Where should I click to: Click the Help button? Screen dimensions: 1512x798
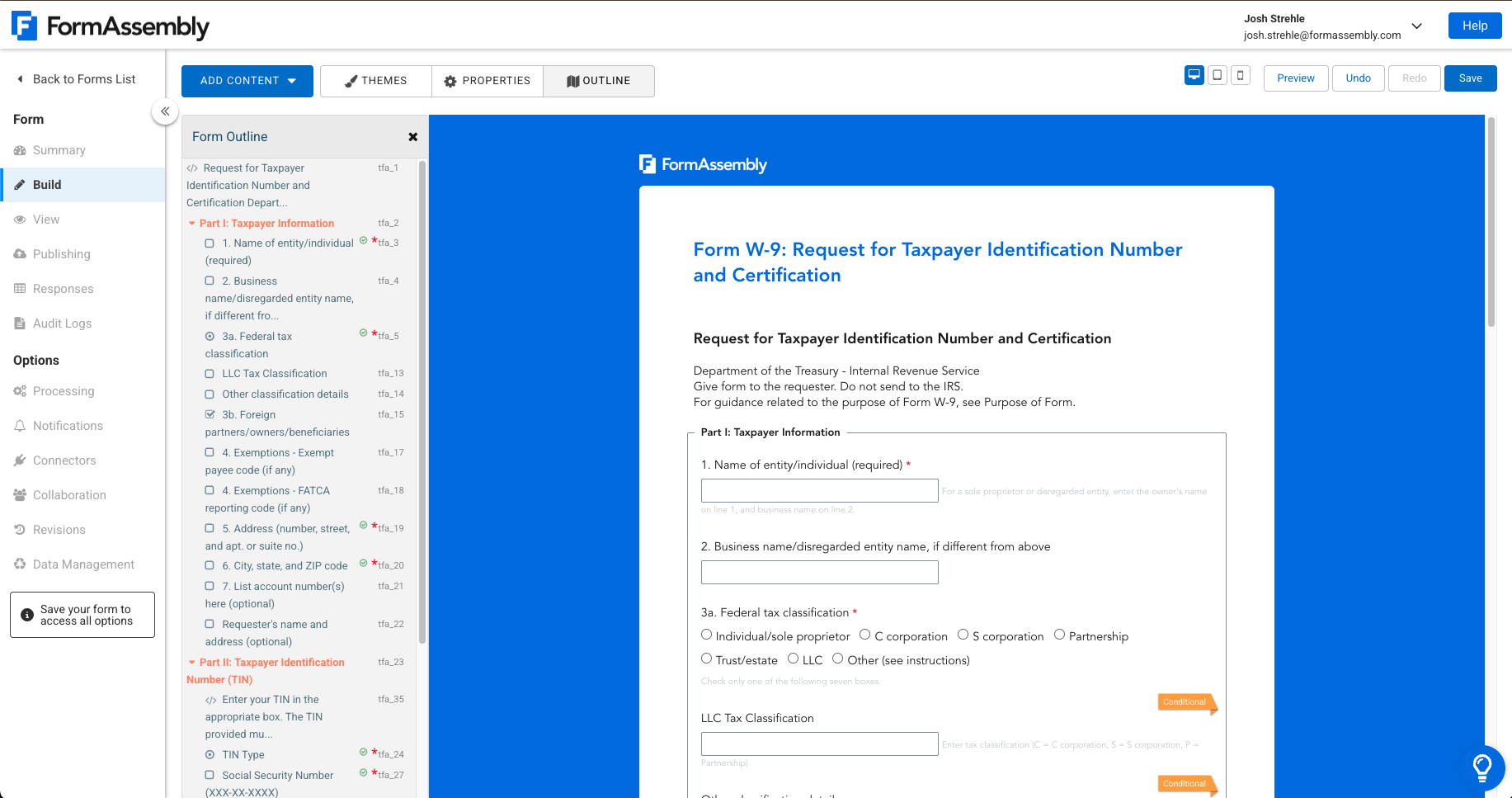(x=1475, y=26)
